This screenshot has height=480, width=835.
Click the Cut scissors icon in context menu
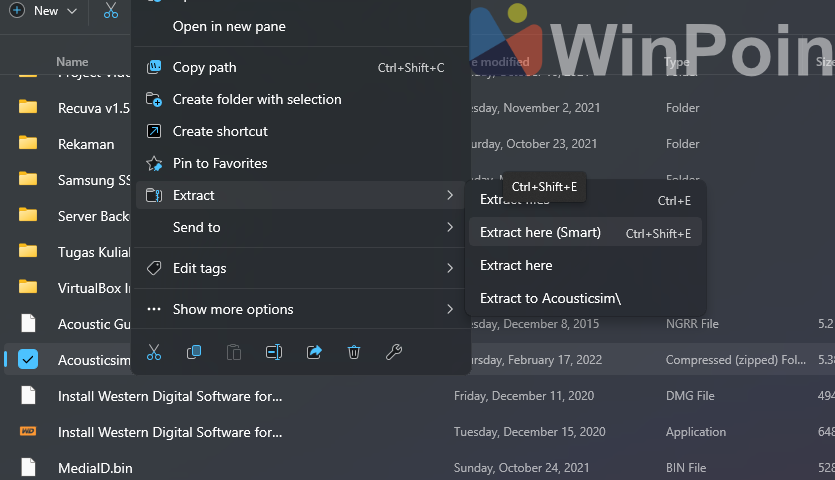tap(154, 352)
